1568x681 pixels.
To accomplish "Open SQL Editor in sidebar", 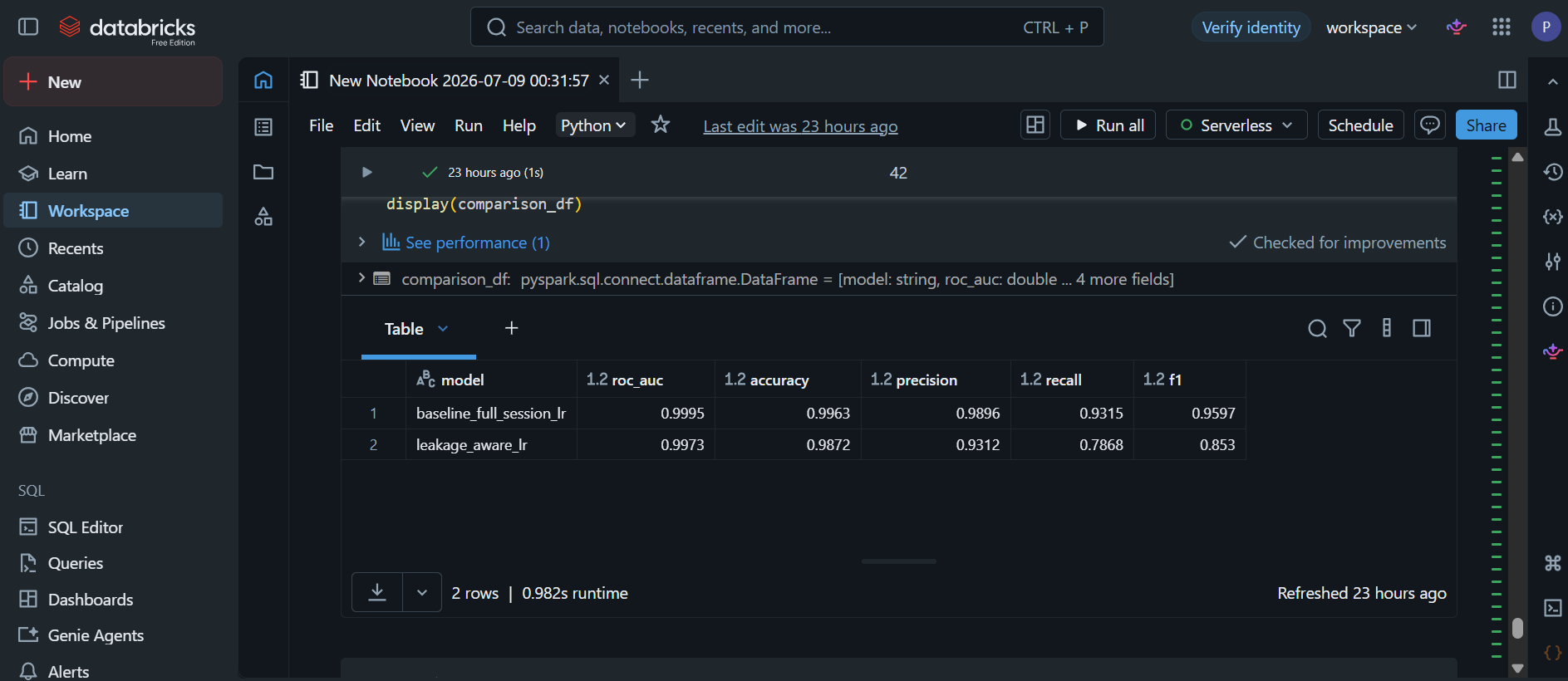I will 113,527.
